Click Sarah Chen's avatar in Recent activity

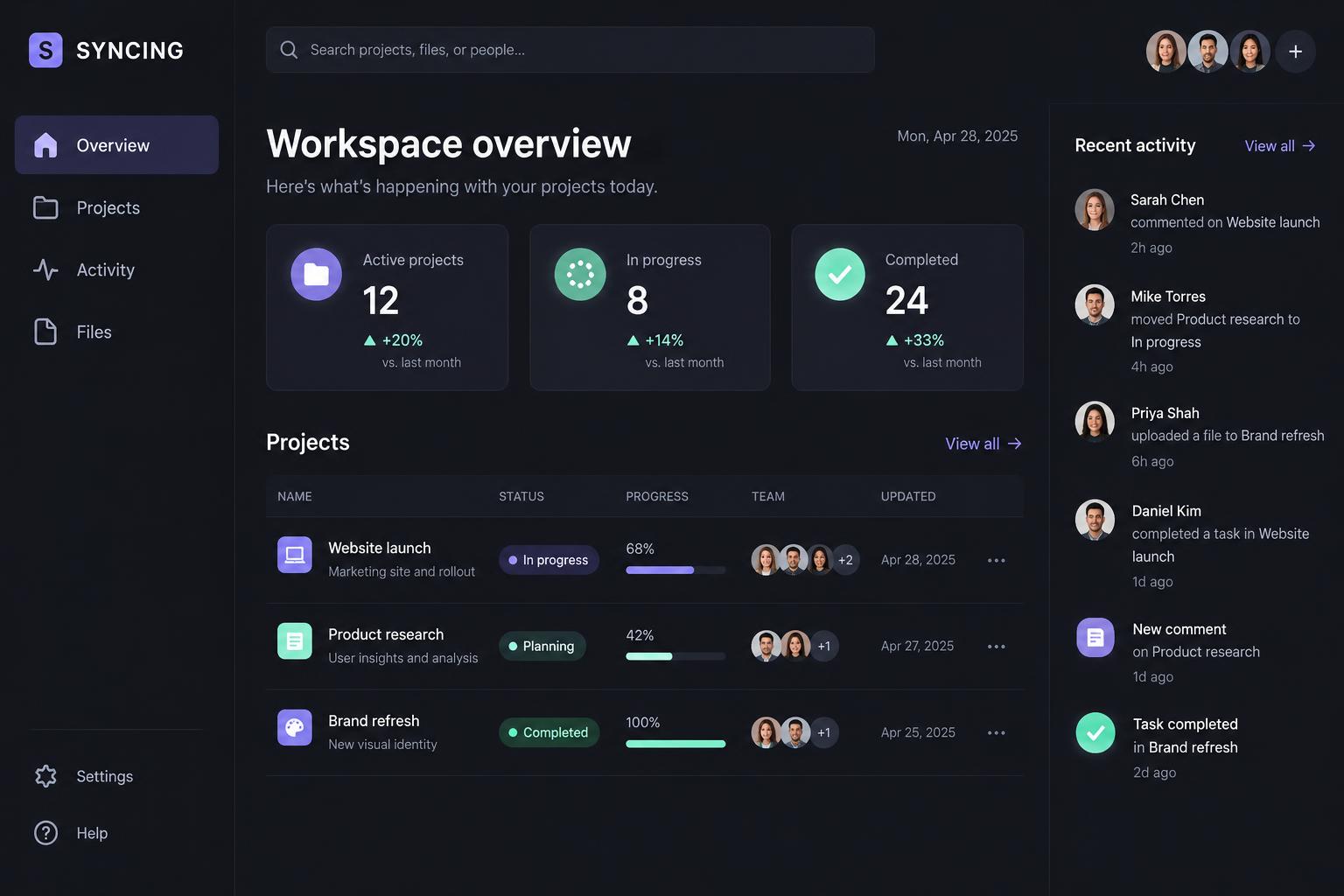(x=1095, y=209)
